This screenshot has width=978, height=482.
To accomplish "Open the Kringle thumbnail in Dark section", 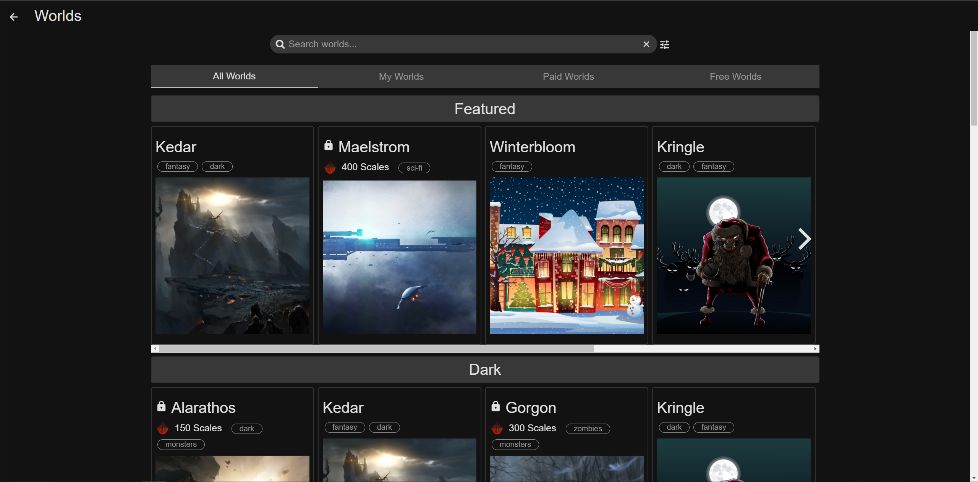I will click(734, 460).
